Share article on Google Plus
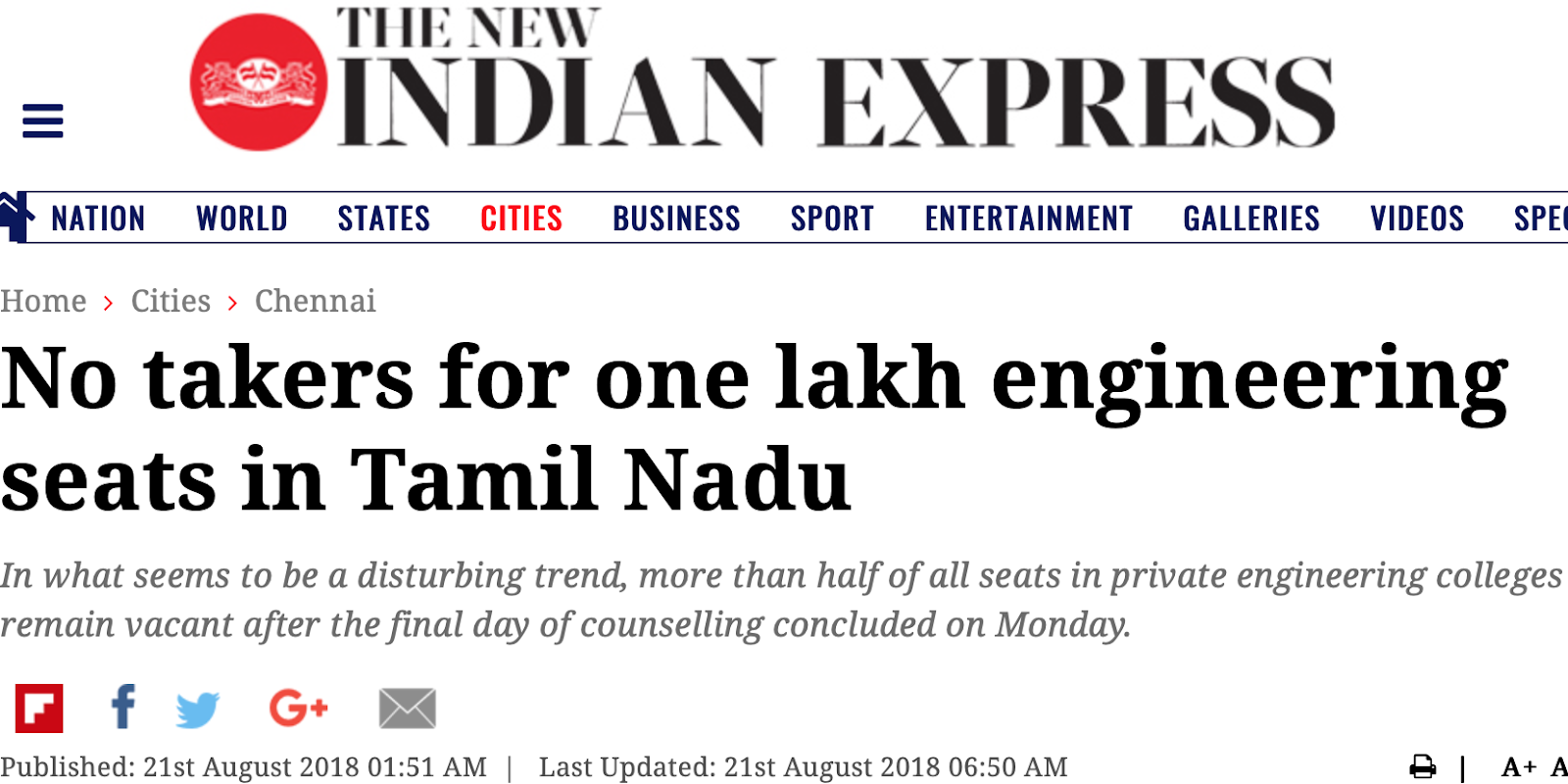 coord(298,708)
